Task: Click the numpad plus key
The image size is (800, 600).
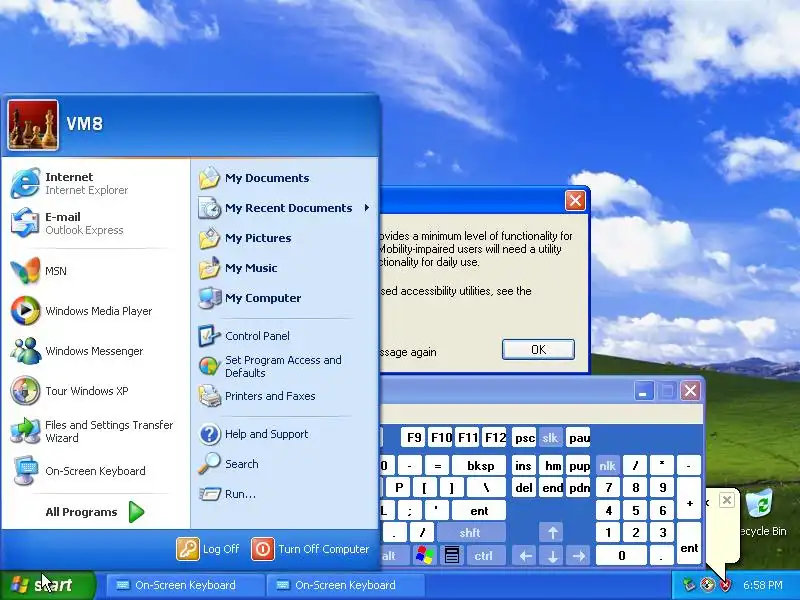Action: click(689, 499)
